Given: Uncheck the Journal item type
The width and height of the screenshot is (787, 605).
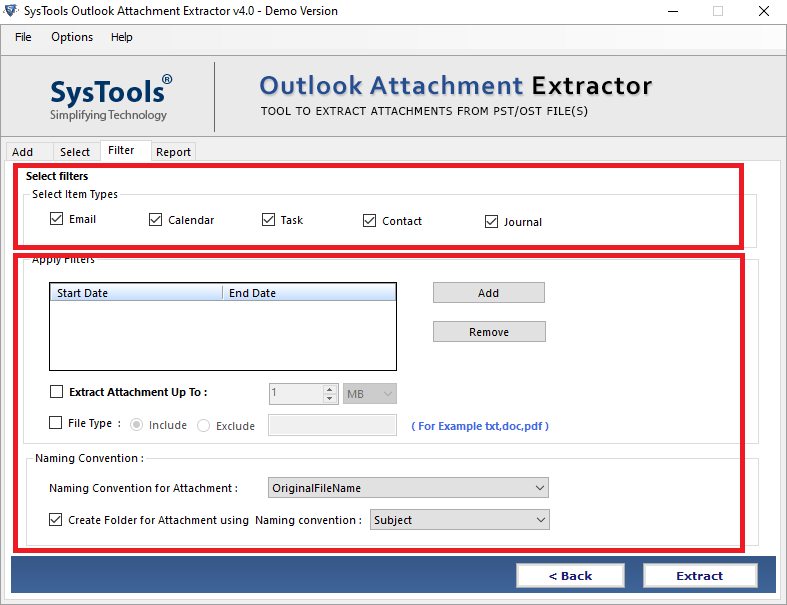Looking at the screenshot, I should click(x=491, y=222).
